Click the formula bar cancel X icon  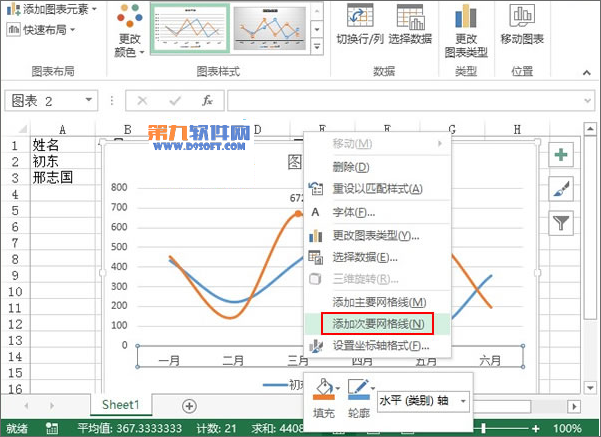[142, 100]
